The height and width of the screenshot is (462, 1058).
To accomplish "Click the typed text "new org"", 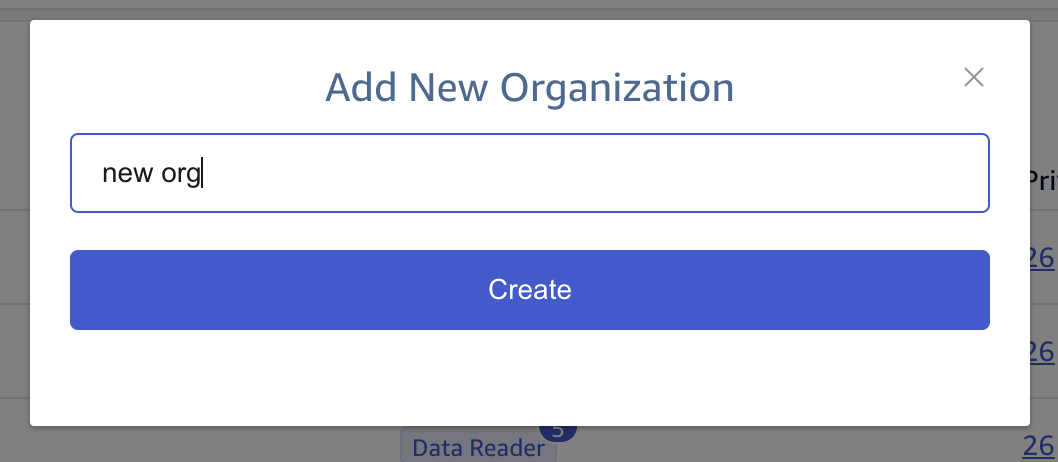I will pyautogui.click(x=152, y=174).
